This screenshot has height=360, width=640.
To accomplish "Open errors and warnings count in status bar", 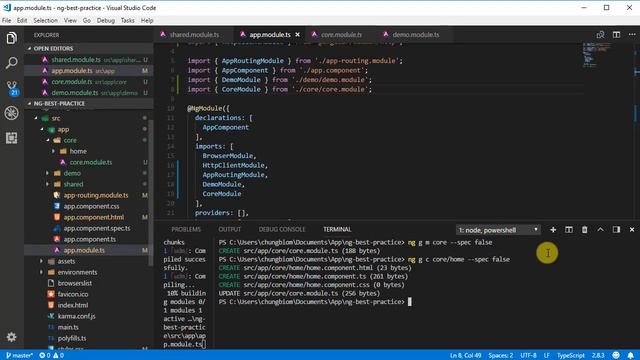I will point(51,356).
